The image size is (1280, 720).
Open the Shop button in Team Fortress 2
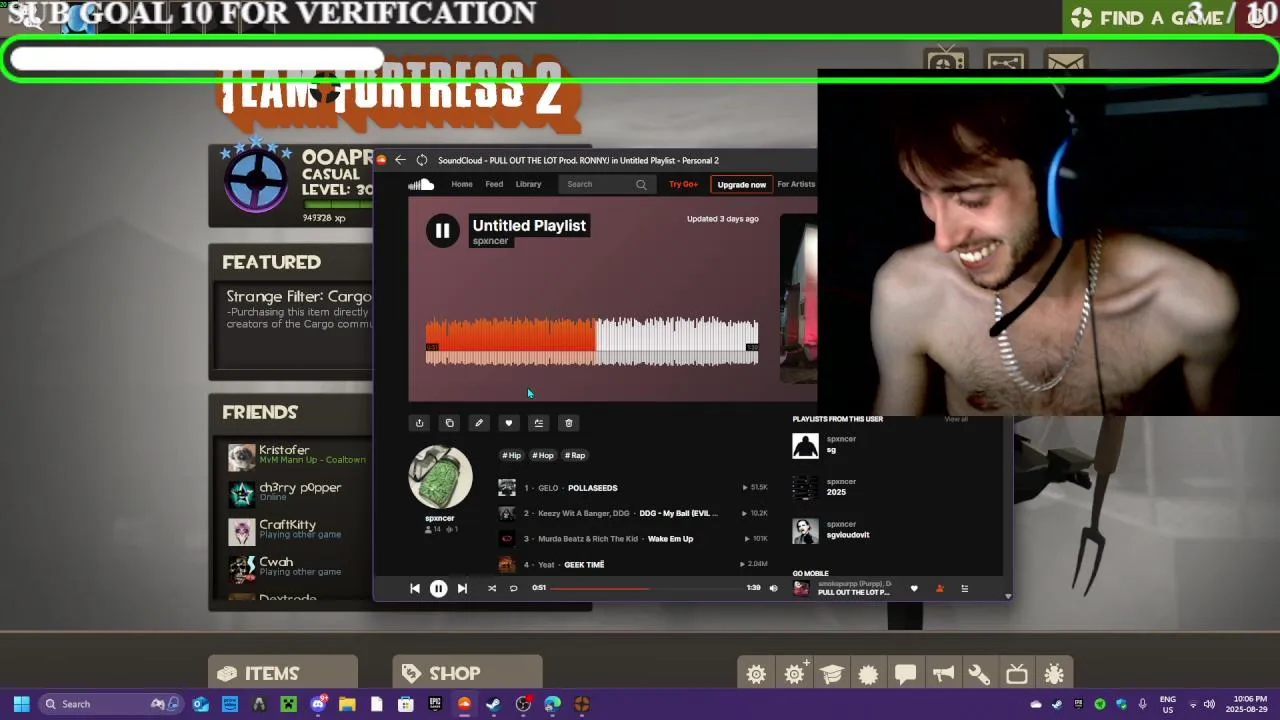[x=467, y=674]
